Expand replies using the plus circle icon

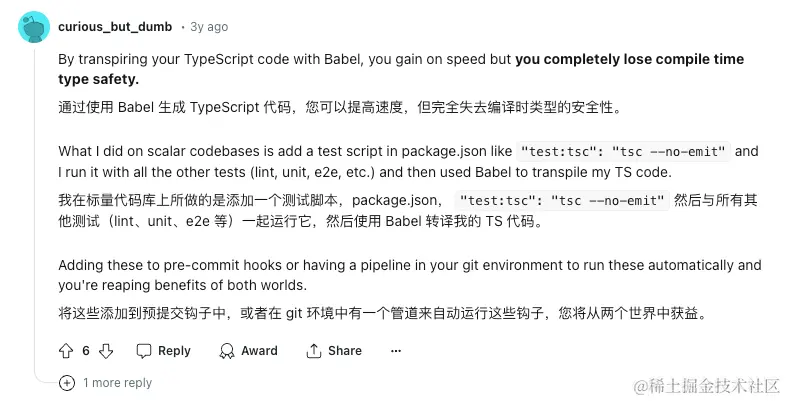(67, 382)
